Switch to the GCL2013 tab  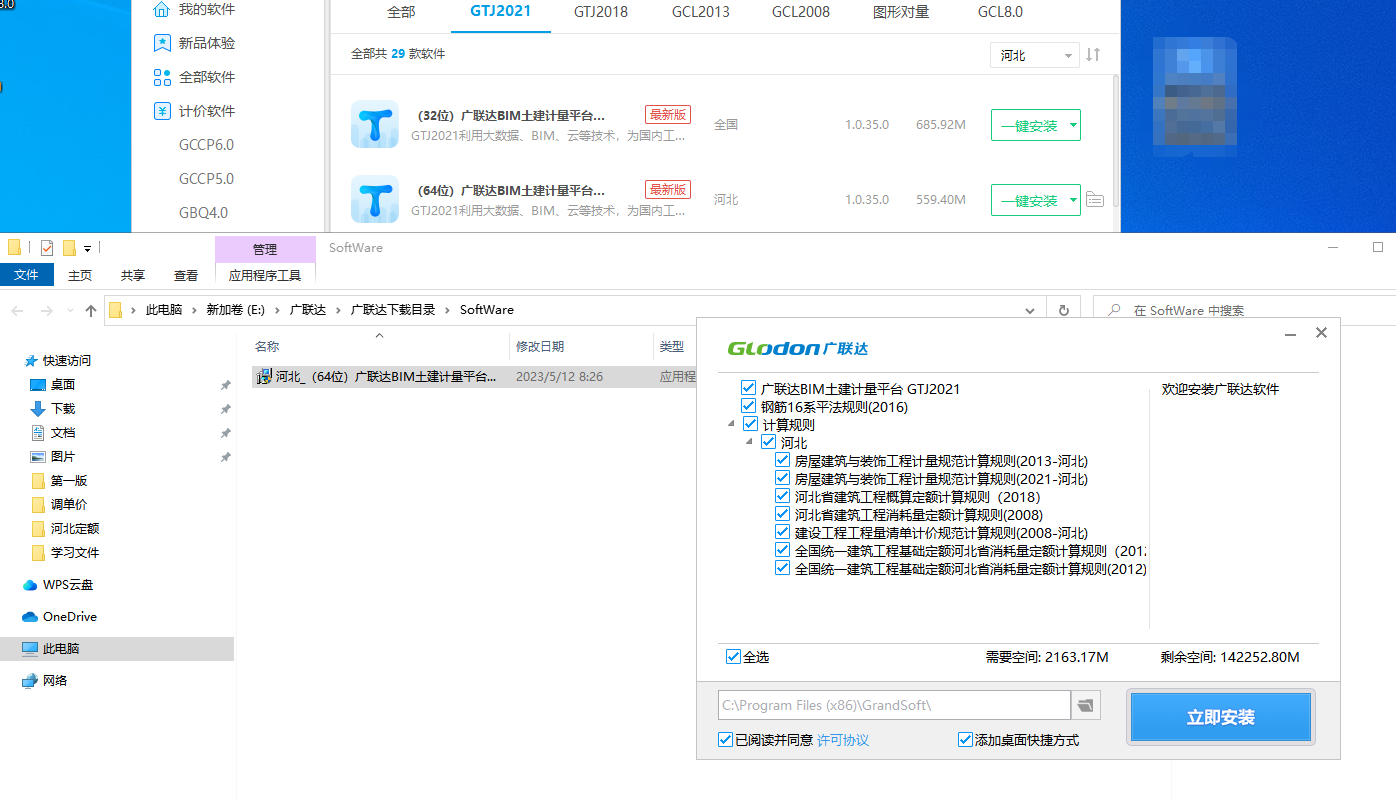pyautogui.click(x=700, y=12)
